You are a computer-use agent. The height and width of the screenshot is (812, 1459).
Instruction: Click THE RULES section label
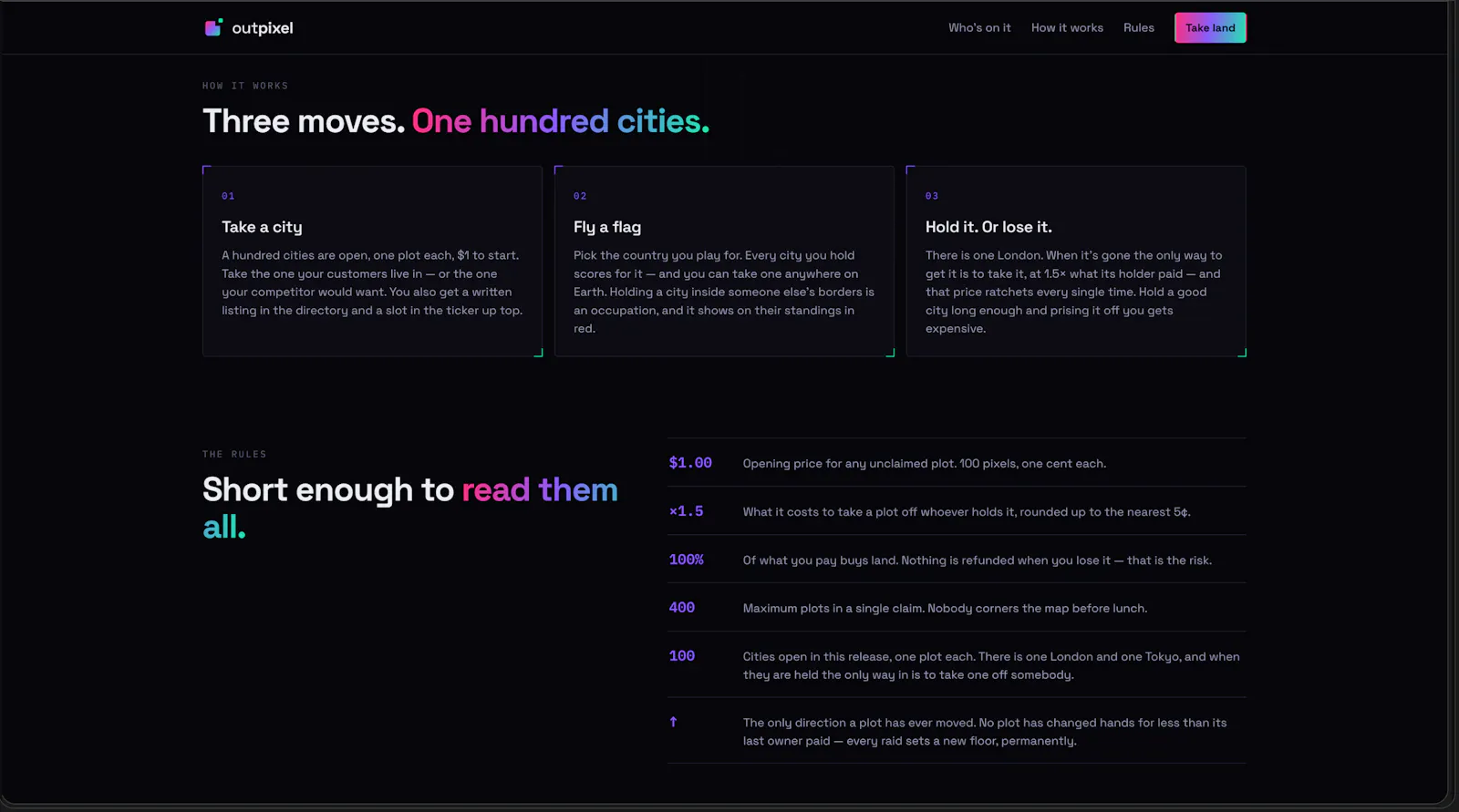coord(234,454)
